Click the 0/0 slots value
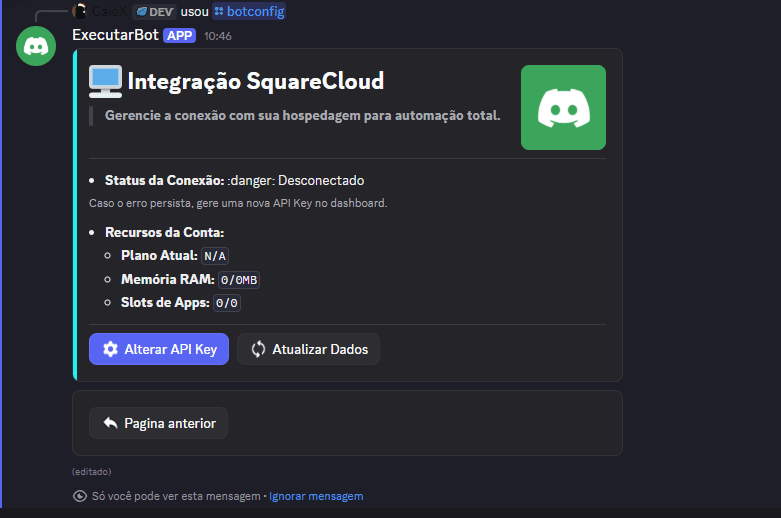The image size is (781, 518). tap(227, 303)
